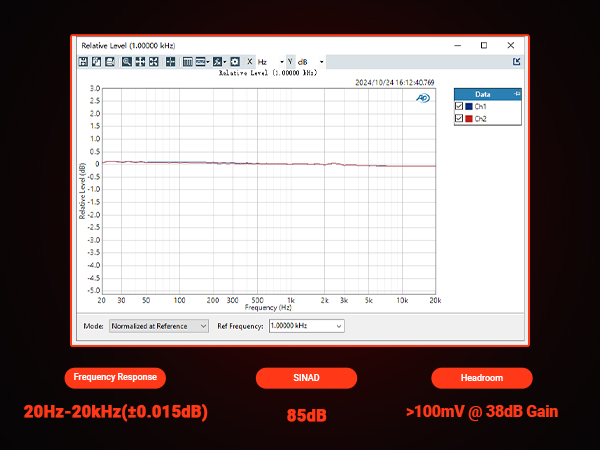The height and width of the screenshot is (450, 600).
Task: Click the pop-out icon at toolbar right
Action: click(x=517, y=62)
